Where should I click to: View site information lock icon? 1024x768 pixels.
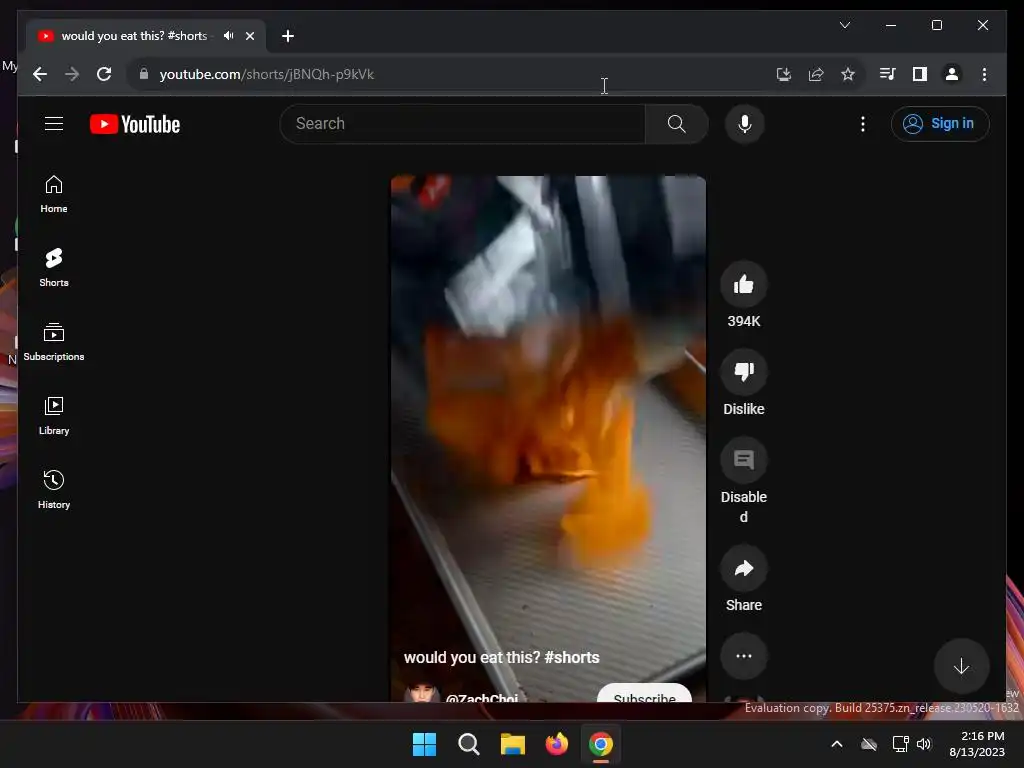pyautogui.click(x=144, y=74)
